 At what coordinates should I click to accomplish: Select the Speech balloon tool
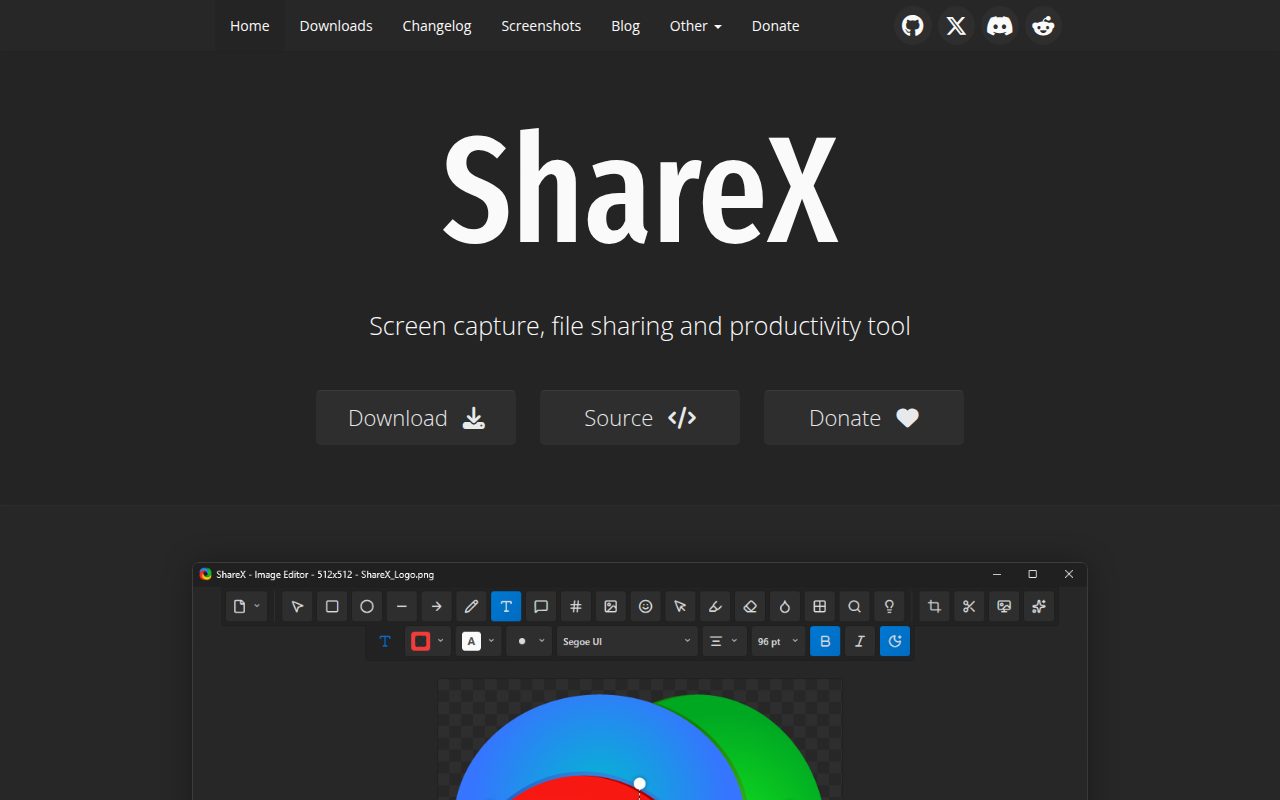(x=541, y=606)
